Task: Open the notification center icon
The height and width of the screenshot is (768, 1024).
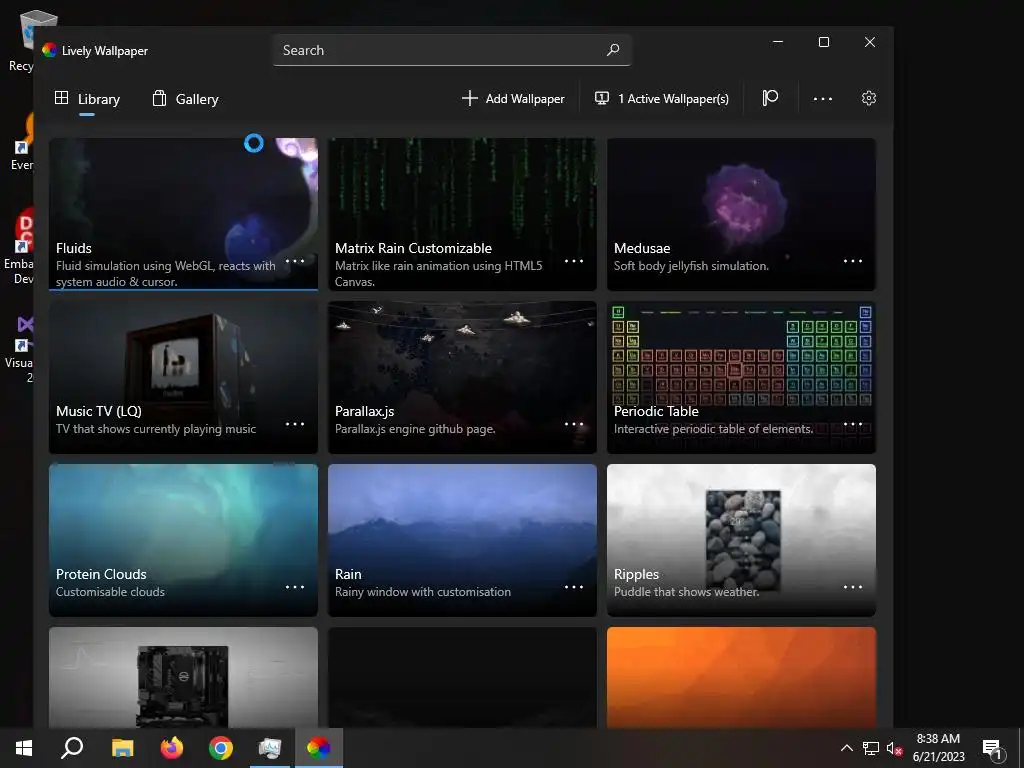Action: point(993,750)
